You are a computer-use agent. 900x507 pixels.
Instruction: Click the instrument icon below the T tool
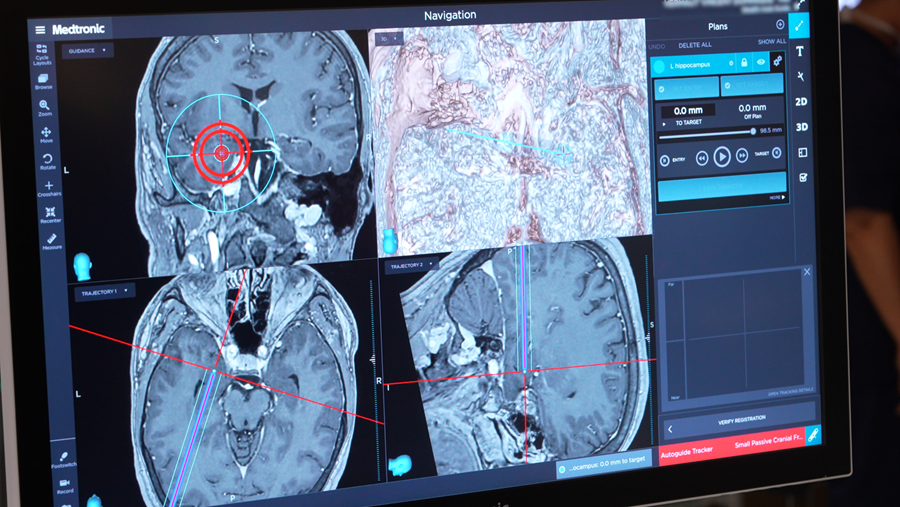pos(801,76)
